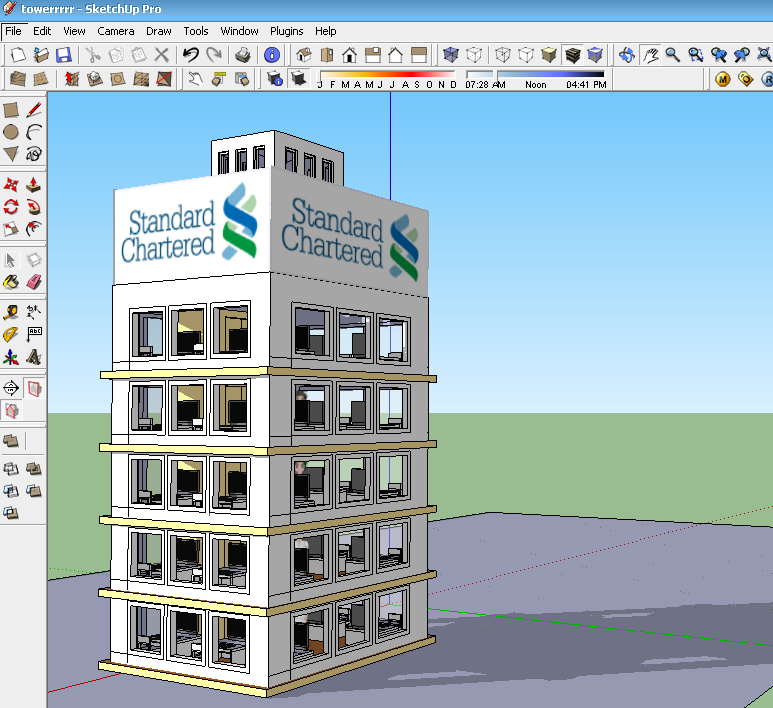Image resolution: width=773 pixels, height=708 pixels.
Task: Activate the Select arrow tool
Action: click(11, 260)
